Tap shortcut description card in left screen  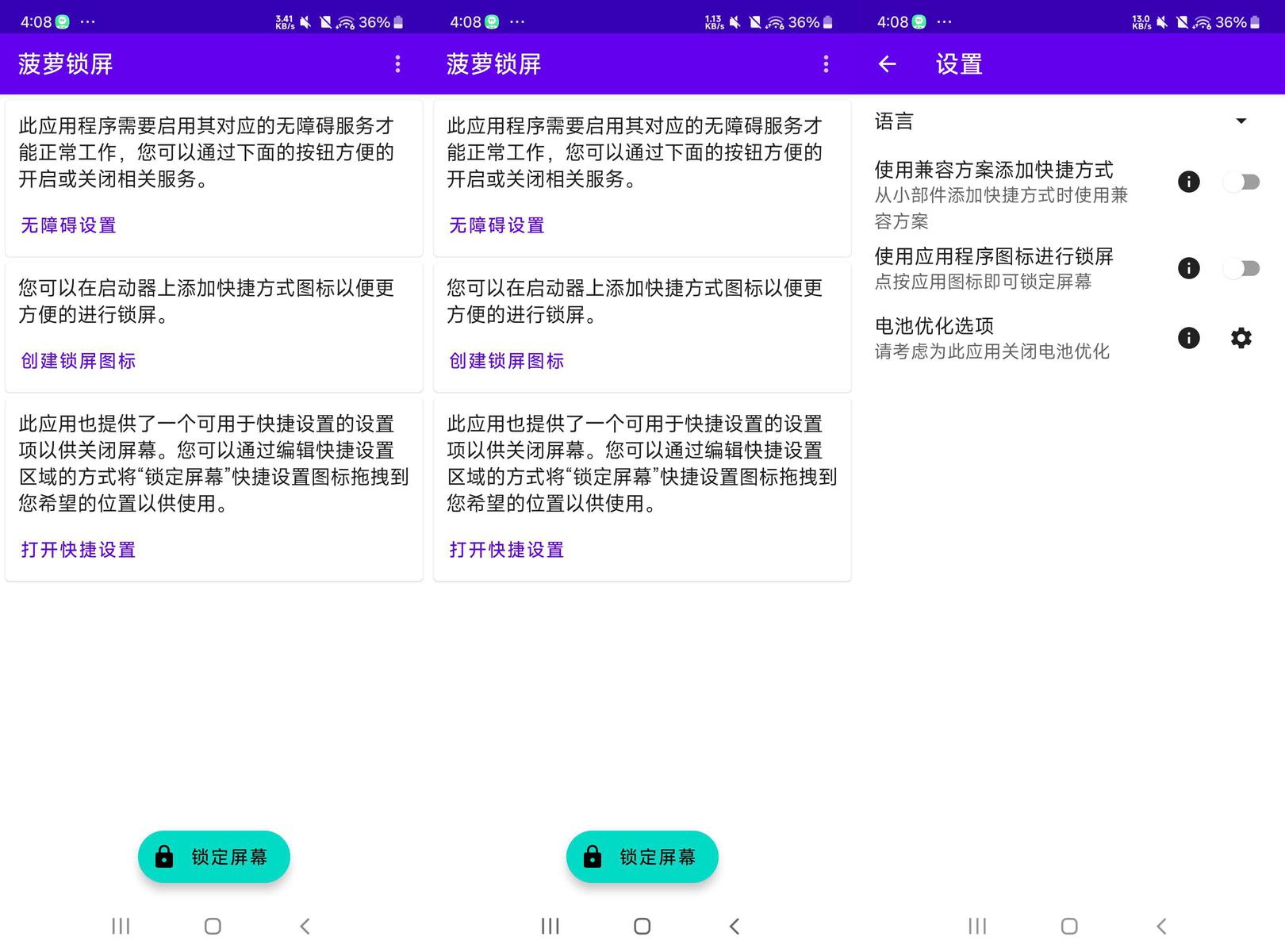coord(214,327)
